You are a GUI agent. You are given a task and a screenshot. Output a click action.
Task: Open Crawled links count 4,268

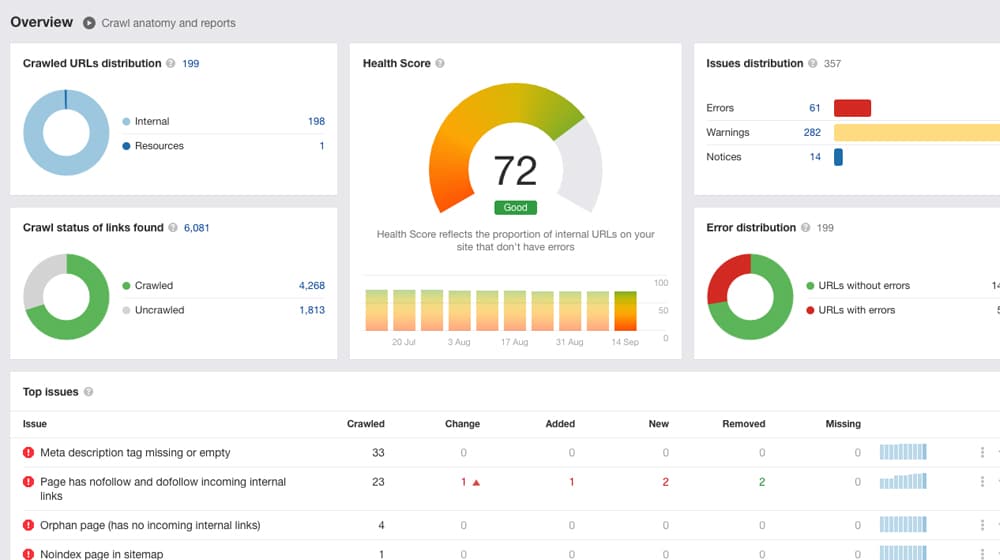coord(312,285)
